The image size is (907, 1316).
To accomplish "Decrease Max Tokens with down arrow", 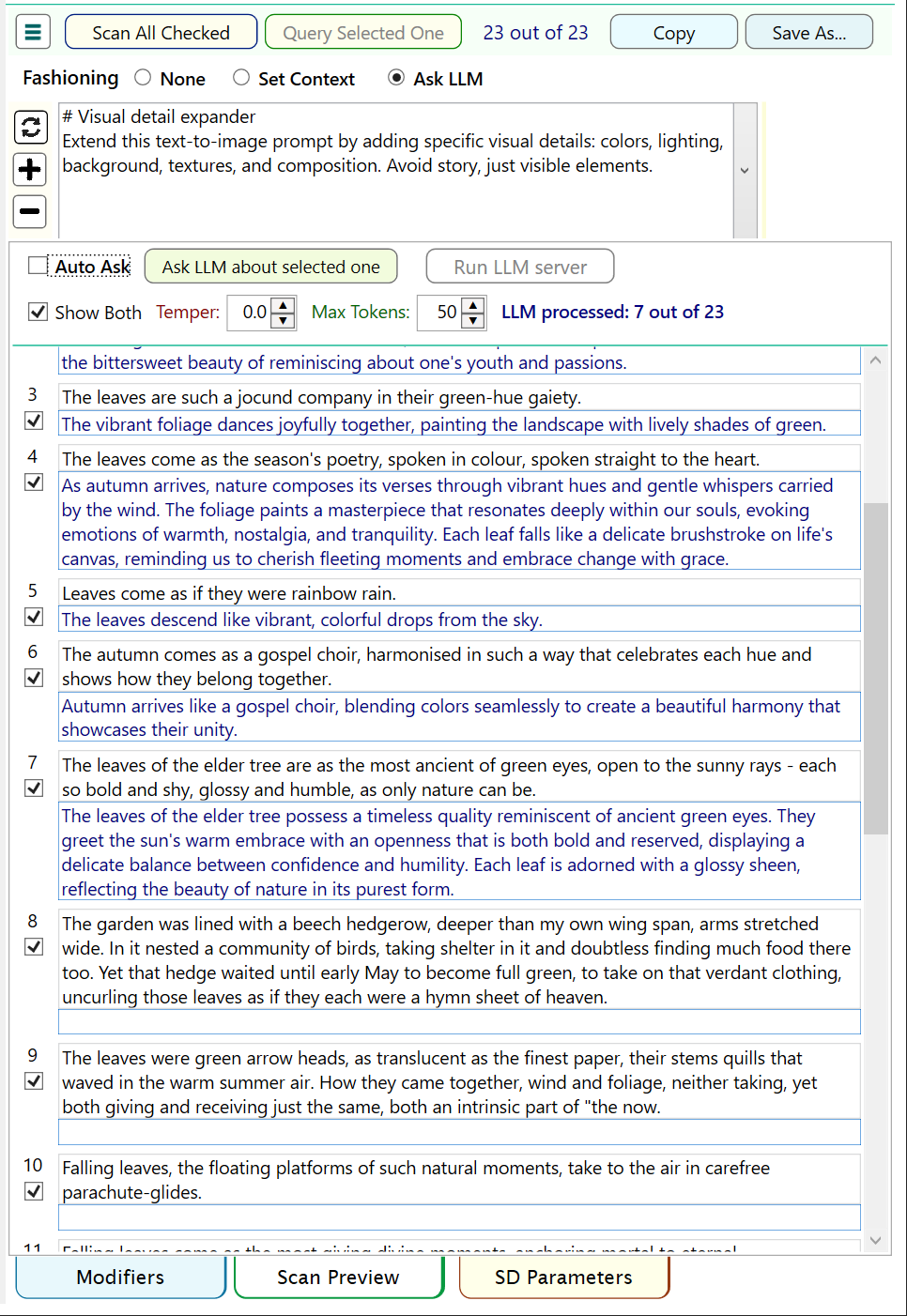I will coord(474,321).
